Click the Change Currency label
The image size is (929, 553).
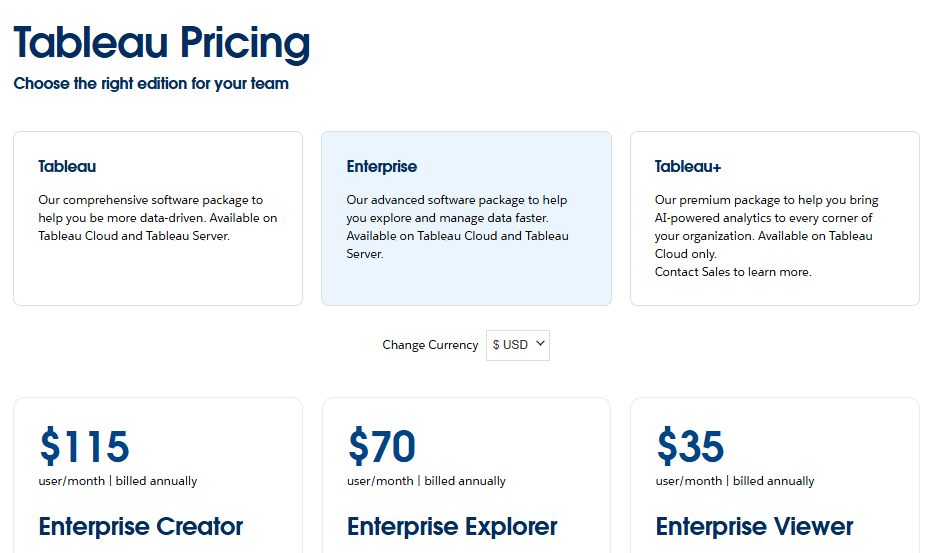[430, 345]
